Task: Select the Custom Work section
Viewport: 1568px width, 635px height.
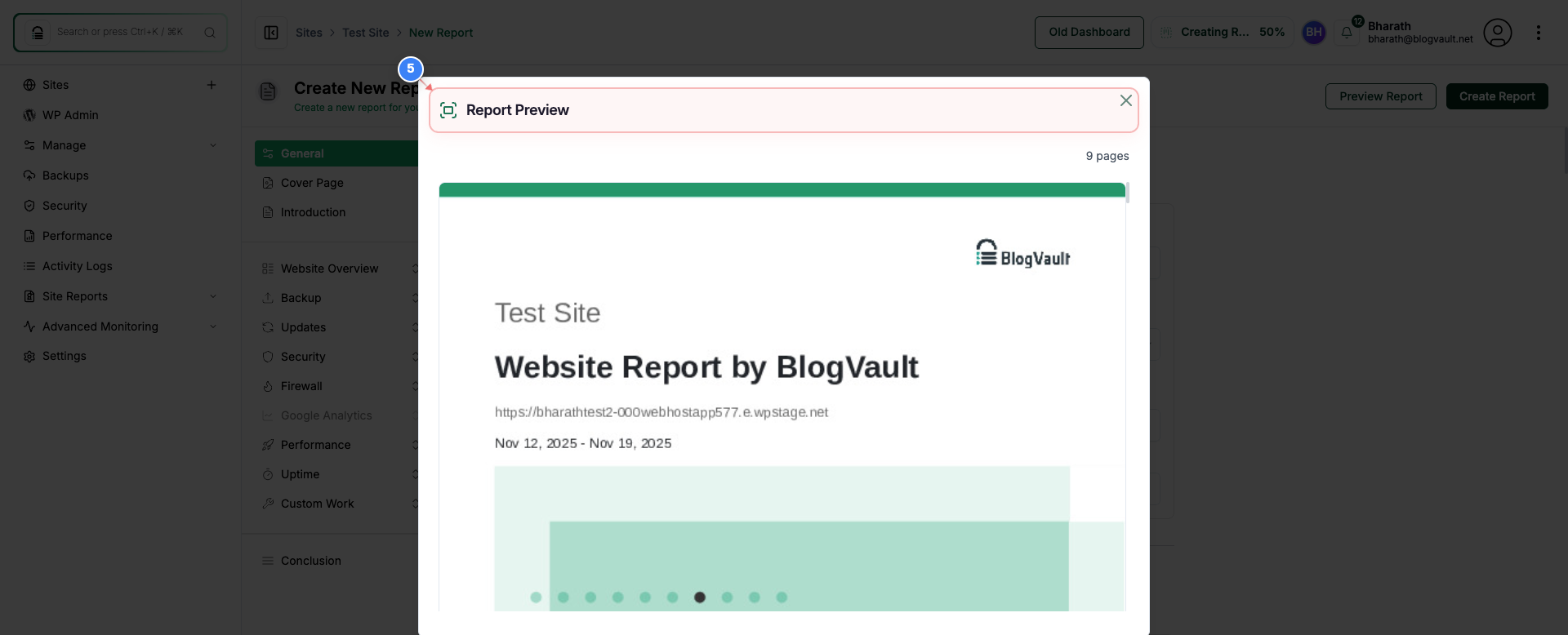Action: coord(317,504)
